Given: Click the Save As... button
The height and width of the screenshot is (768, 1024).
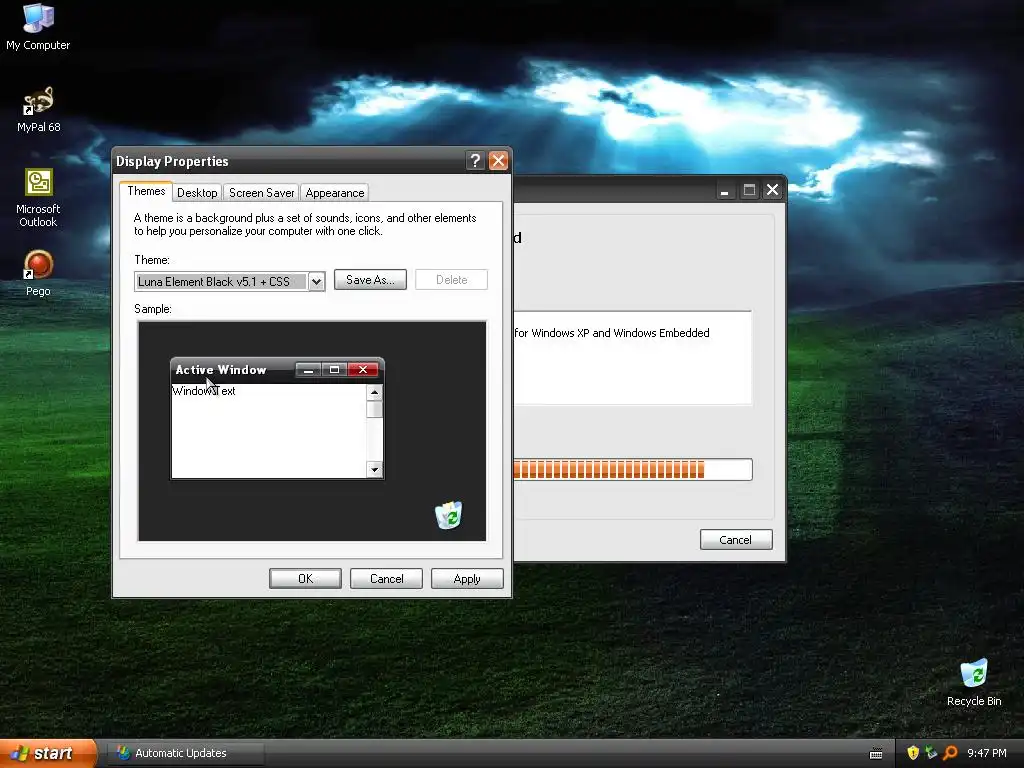Looking at the screenshot, I should 370,280.
